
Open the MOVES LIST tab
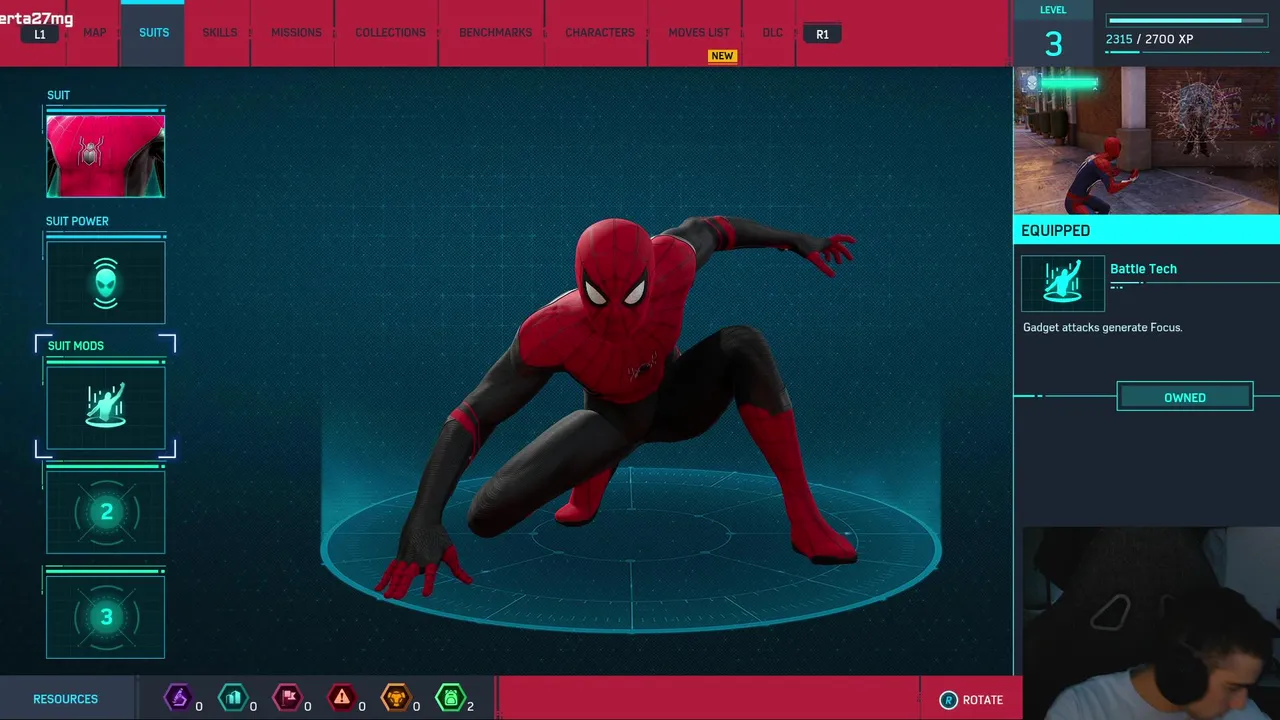coord(699,32)
